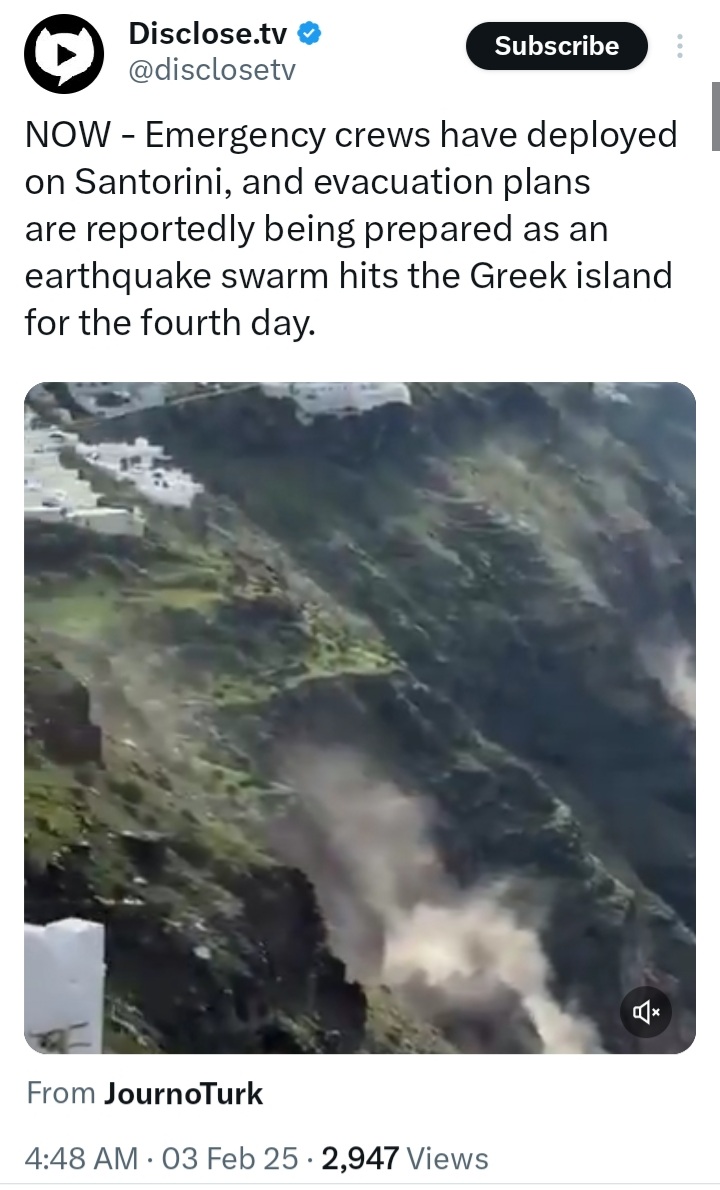Click the 'earthquake swarm' tweet line
Image resolution: width=720 pixels, height=1190 pixels.
[x=348, y=275]
